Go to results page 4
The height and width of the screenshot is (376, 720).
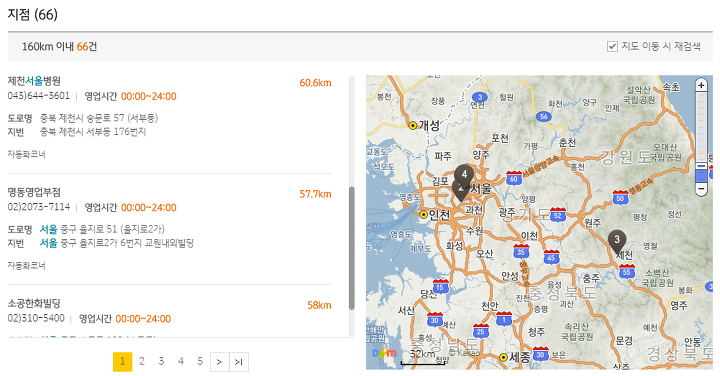click(180, 361)
